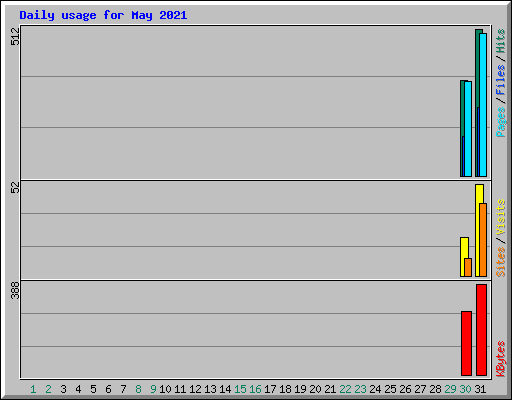
Task: Click the cyan Pages bar for day 31
Action: [483, 105]
